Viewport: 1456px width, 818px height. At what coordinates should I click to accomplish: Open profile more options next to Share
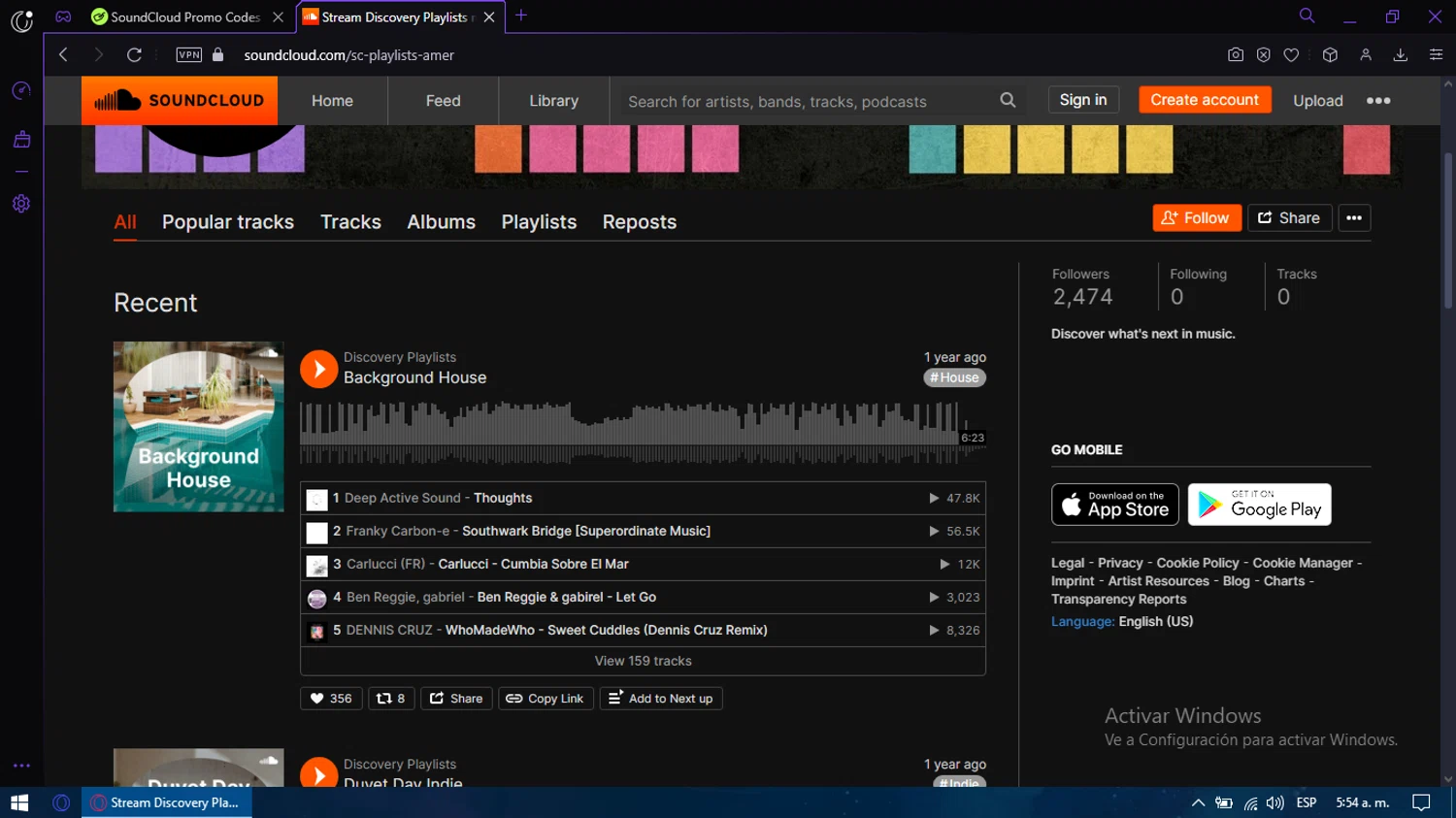pyautogui.click(x=1354, y=218)
